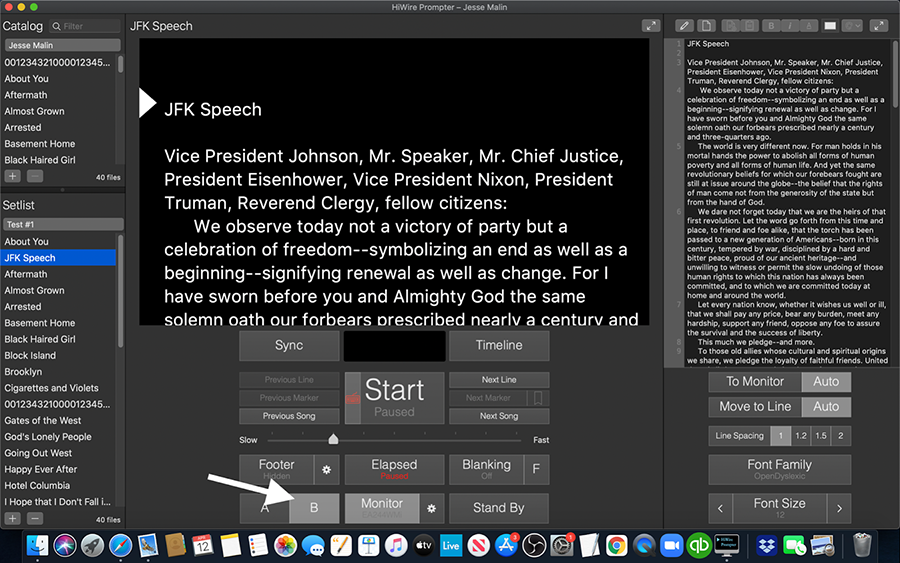Go to Next Line

(x=499, y=380)
